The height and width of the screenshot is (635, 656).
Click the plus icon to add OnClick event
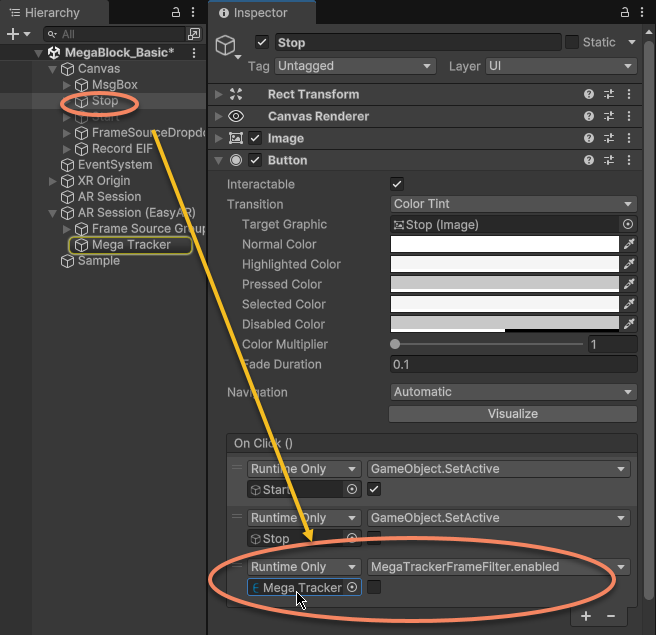tap(587, 616)
